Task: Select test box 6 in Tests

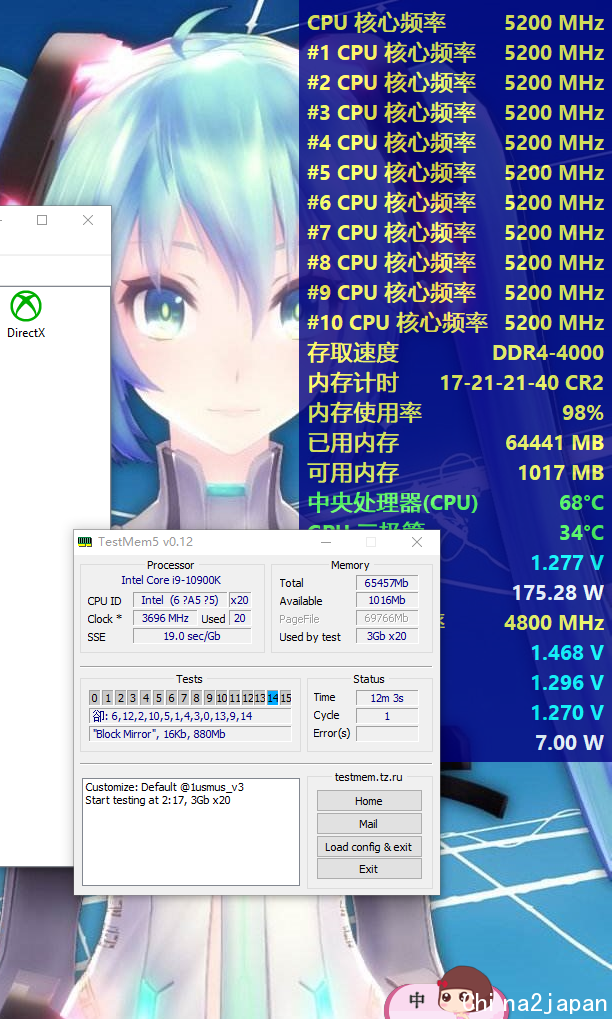Action: pyautogui.click(x=171, y=698)
